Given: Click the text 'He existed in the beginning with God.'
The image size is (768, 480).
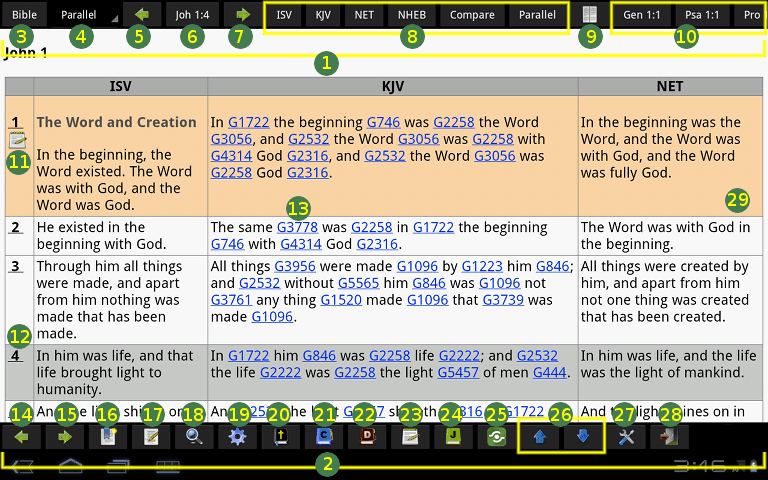Looking at the screenshot, I should (x=101, y=236).
